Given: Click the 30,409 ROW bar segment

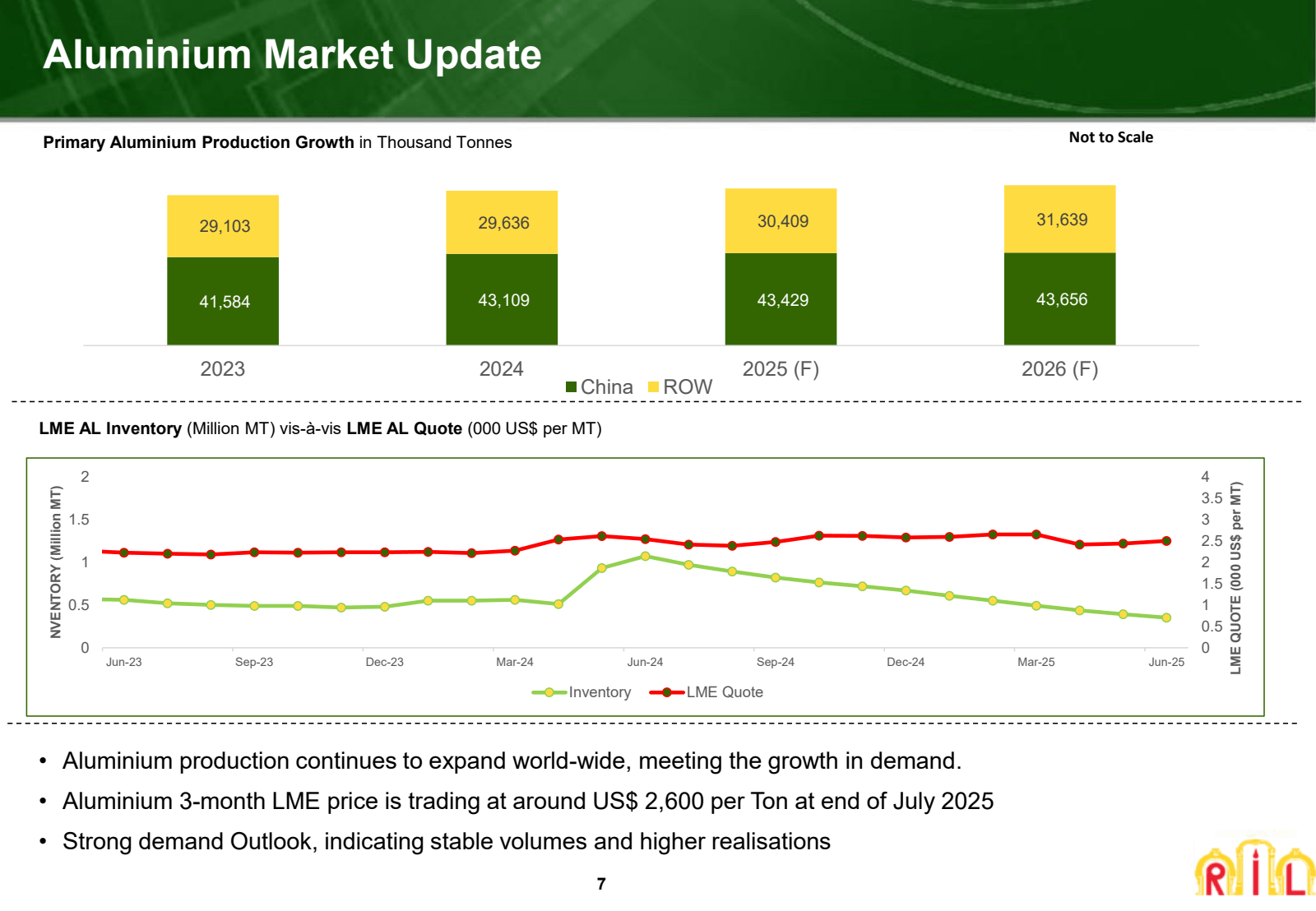Looking at the screenshot, I should click(x=781, y=221).
